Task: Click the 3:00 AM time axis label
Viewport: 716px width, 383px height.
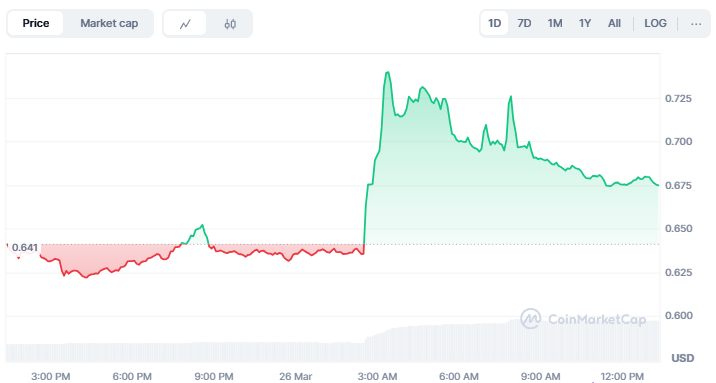Action: point(377,377)
